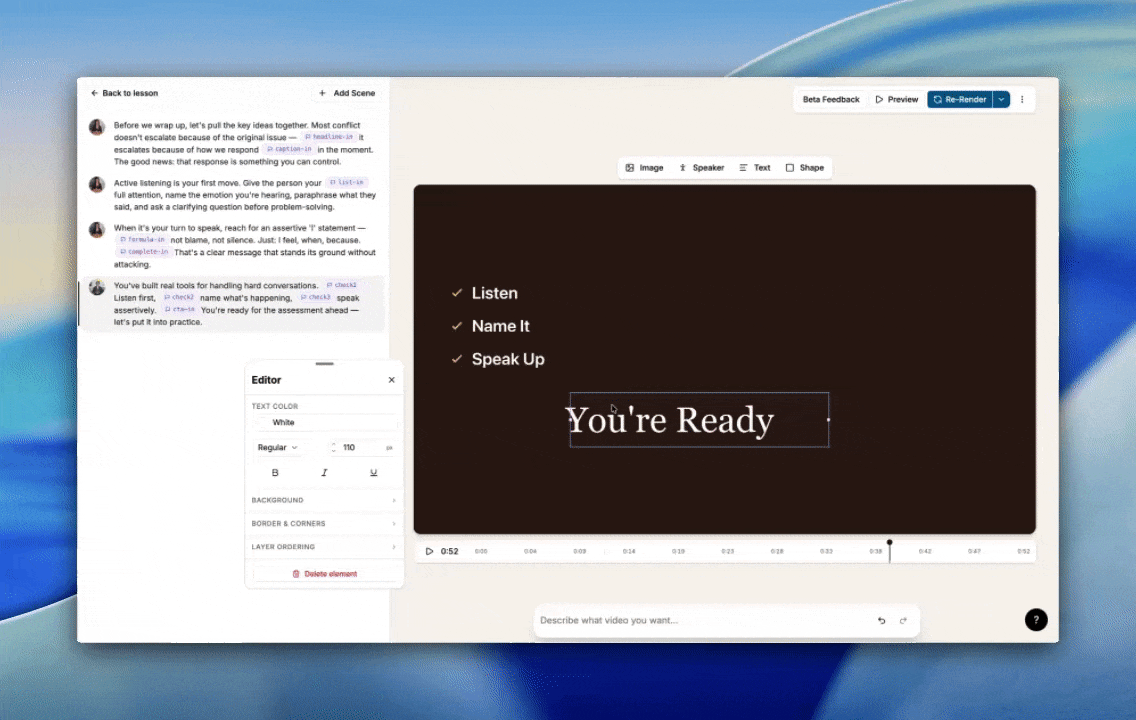Click the 'Describe what video you want' field
The image size is (1136, 720).
tap(703, 620)
